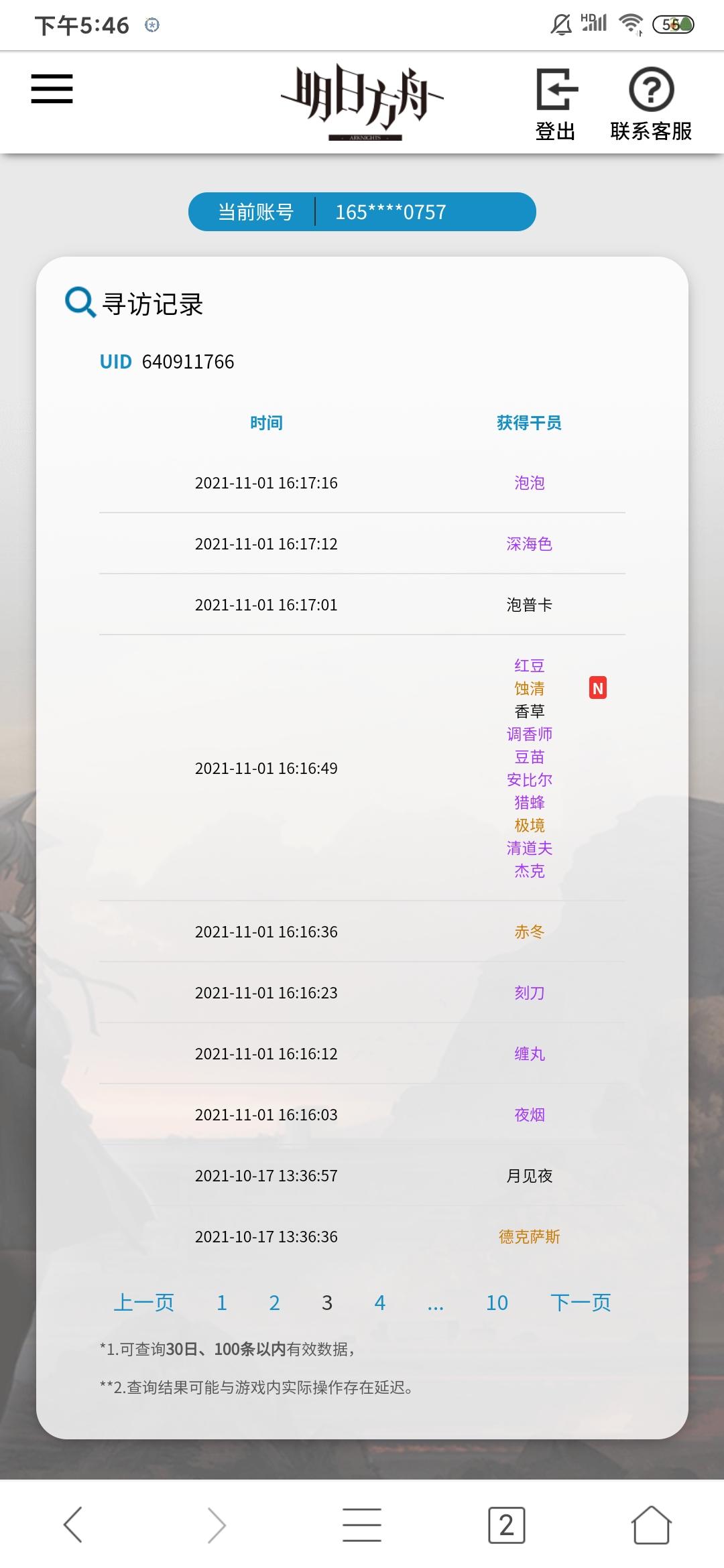Jump to page 1 of records
This screenshot has height=1568, width=724.
222,1303
